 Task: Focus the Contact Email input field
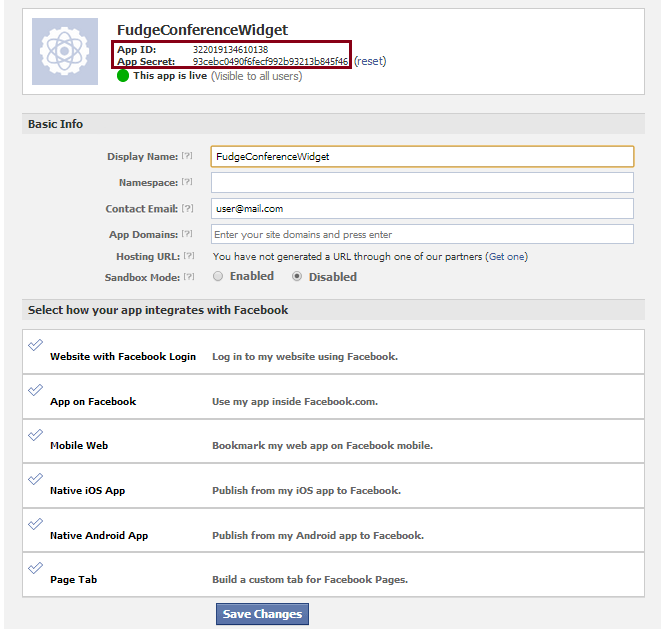[x=422, y=209]
